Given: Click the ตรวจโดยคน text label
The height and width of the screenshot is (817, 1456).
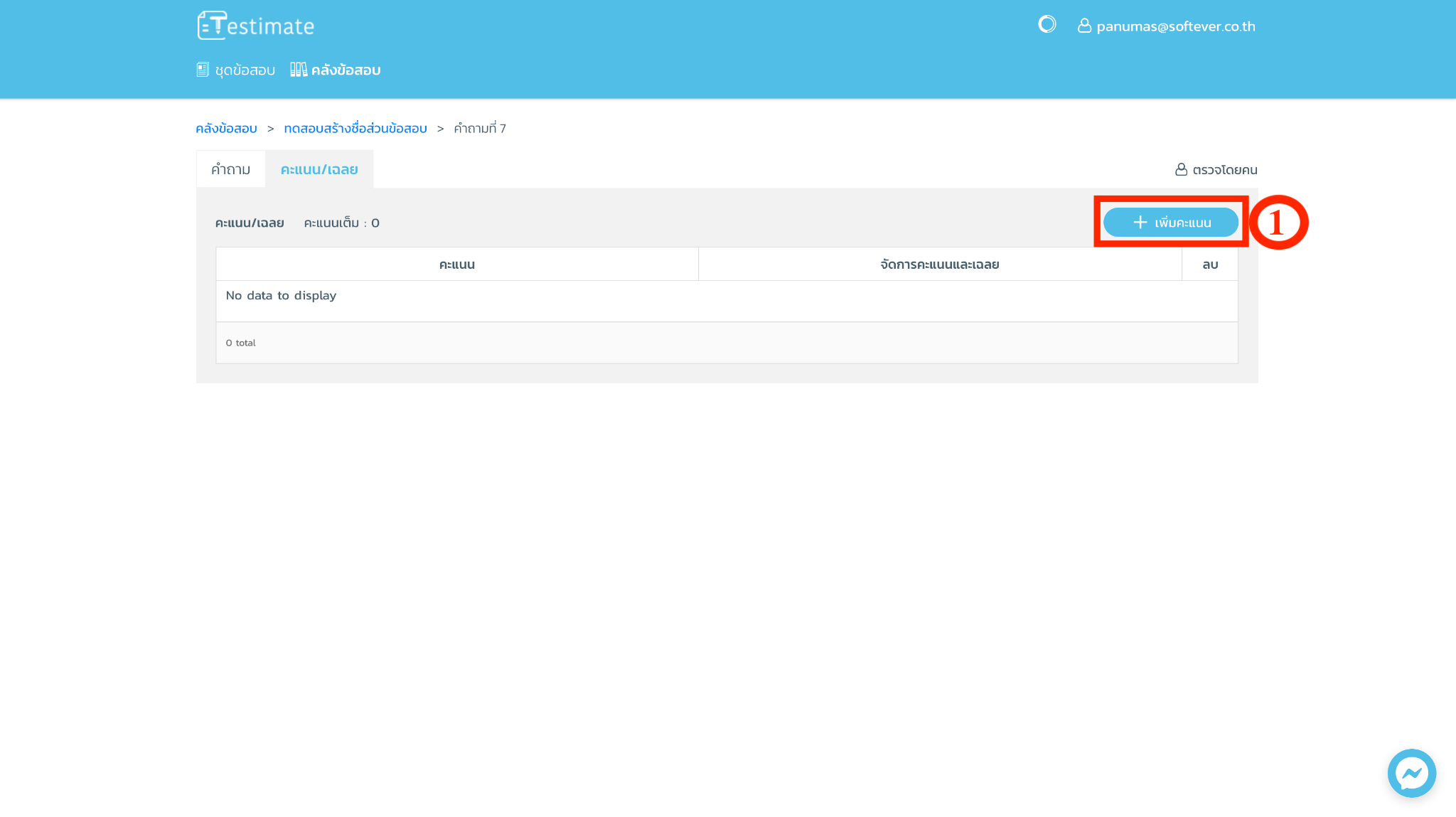Looking at the screenshot, I should [x=1225, y=170].
